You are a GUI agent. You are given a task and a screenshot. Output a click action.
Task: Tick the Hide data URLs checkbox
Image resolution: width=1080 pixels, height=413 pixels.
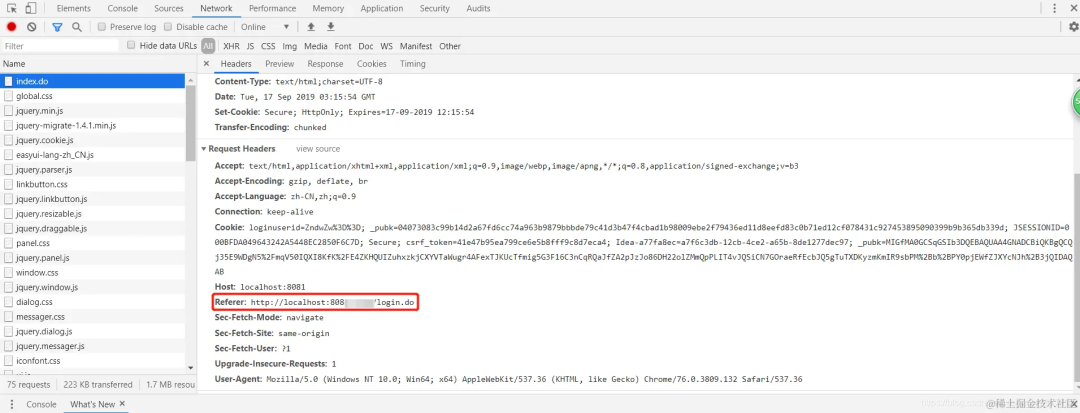132,45
